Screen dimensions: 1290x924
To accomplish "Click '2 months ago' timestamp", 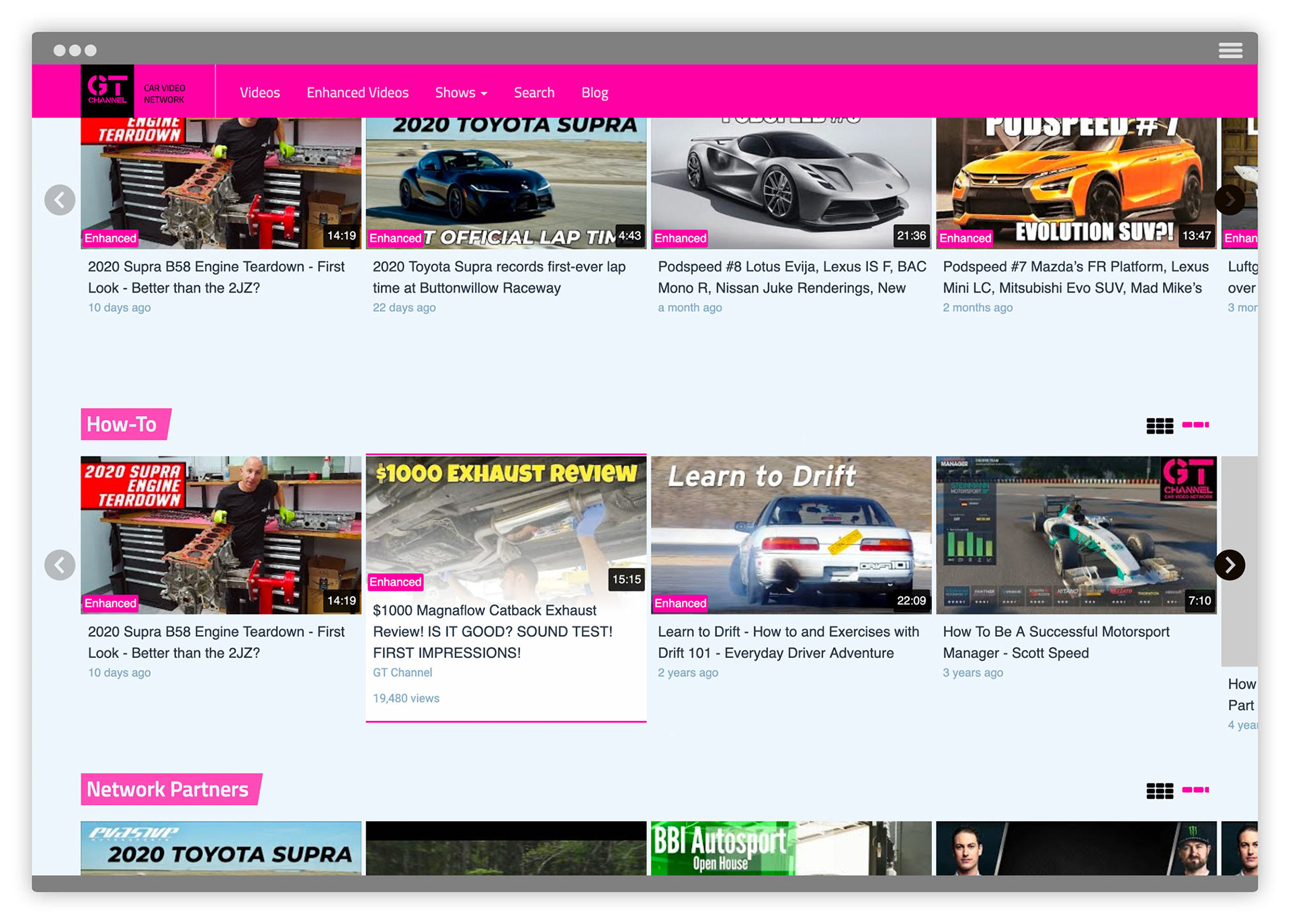I will pyautogui.click(x=978, y=308).
